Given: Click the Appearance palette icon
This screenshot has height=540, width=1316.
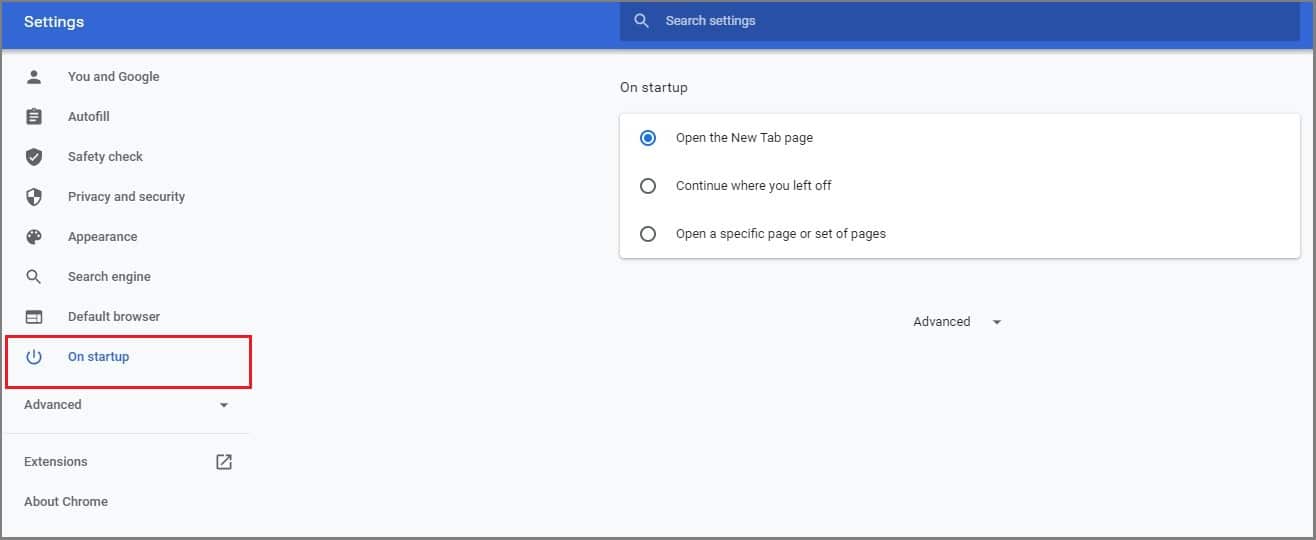Looking at the screenshot, I should click(x=34, y=237).
